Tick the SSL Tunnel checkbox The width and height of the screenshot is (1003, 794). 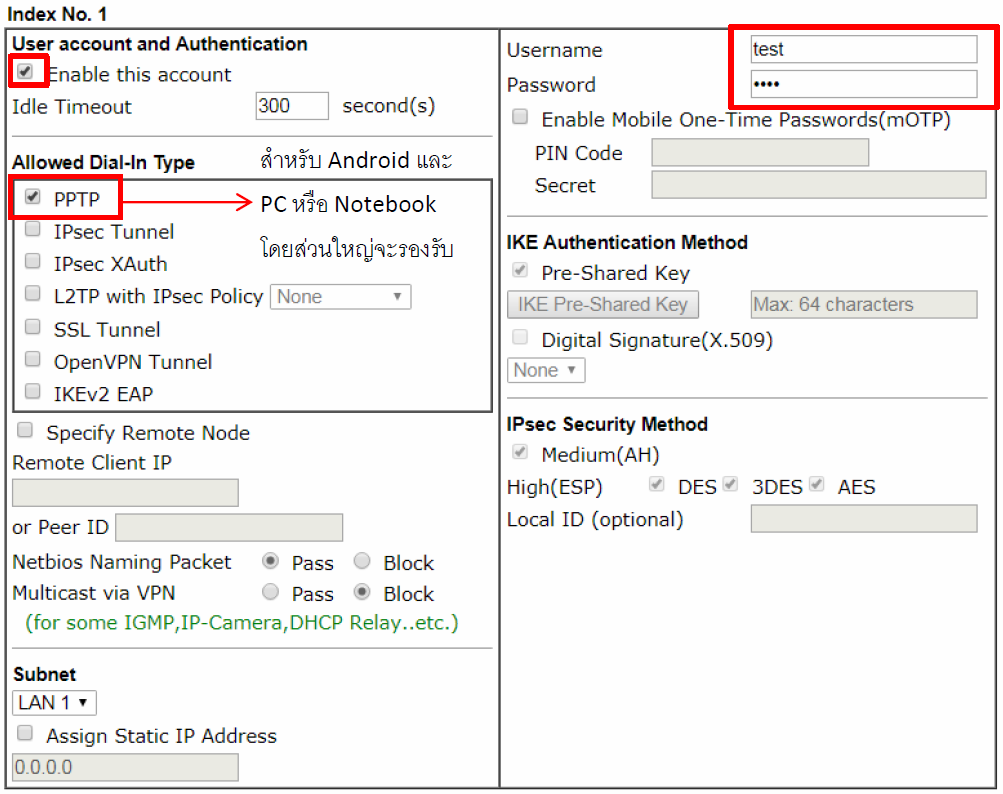click(x=33, y=328)
